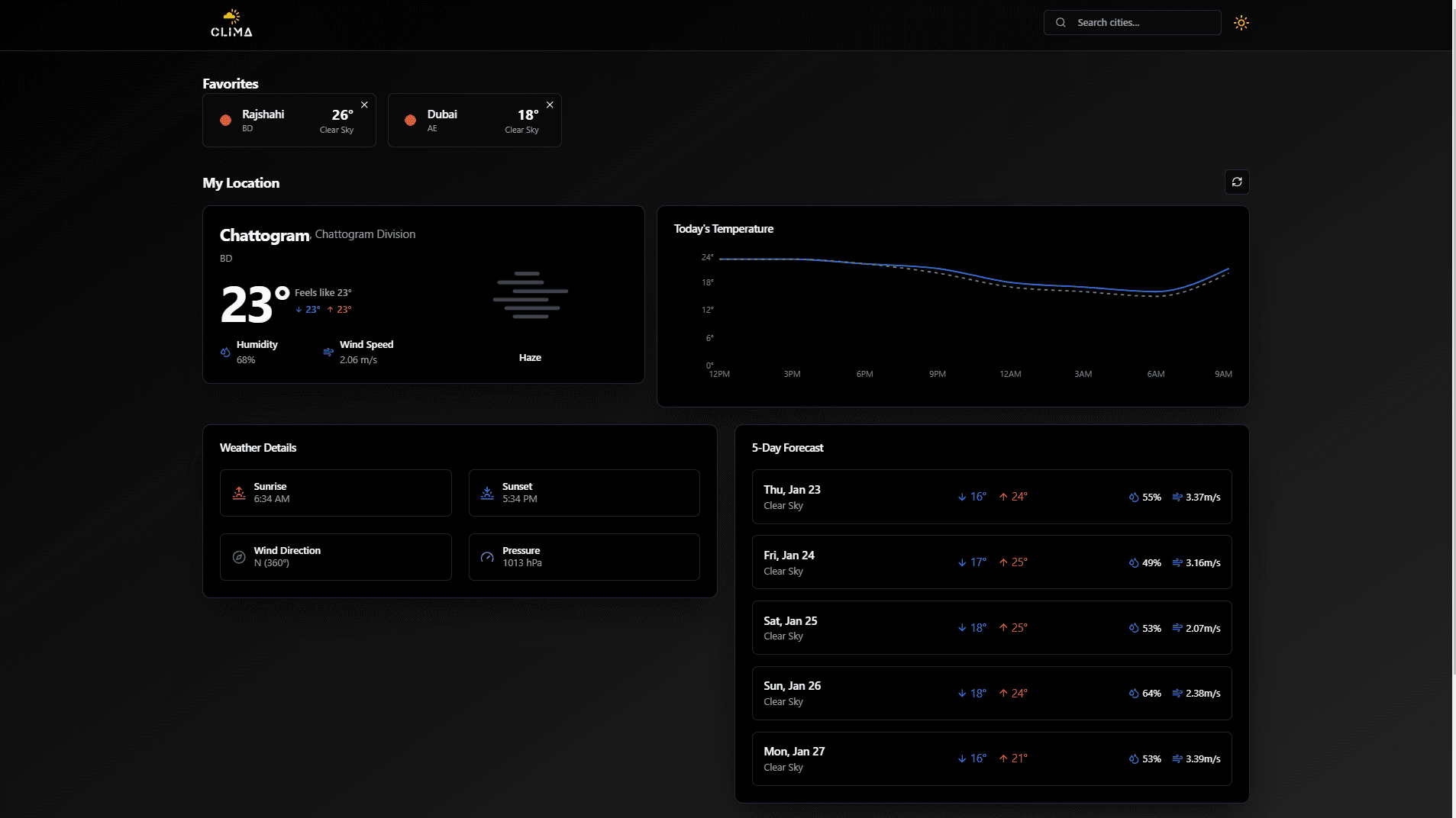Select the sunset icon in Weather Details

click(487, 493)
